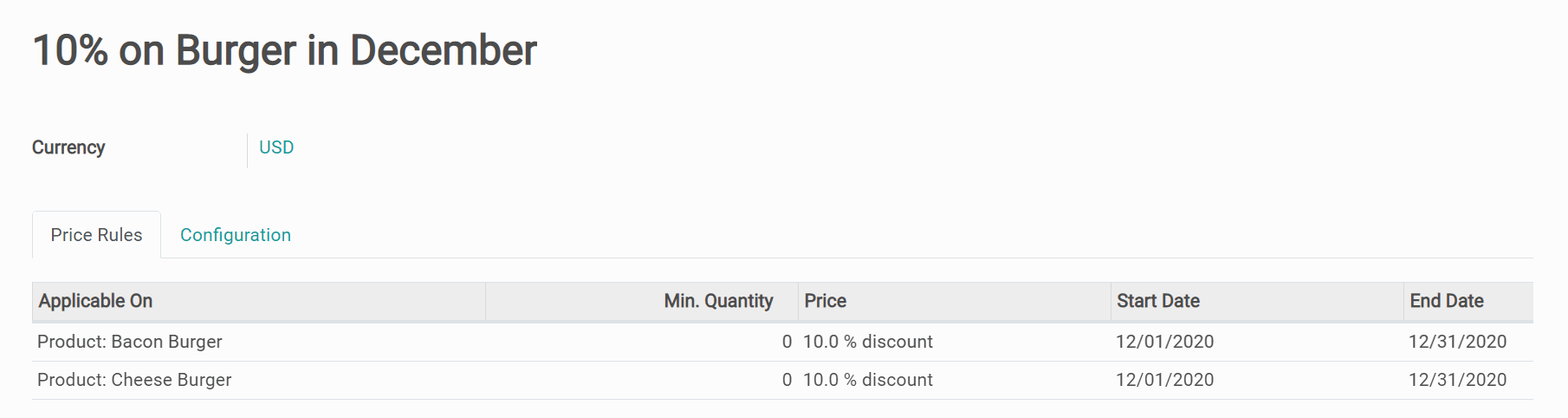Viewport: 1568px width, 418px height.
Task: Click Bacon Burger end date 12/31/2020
Action: click(x=1458, y=342)
